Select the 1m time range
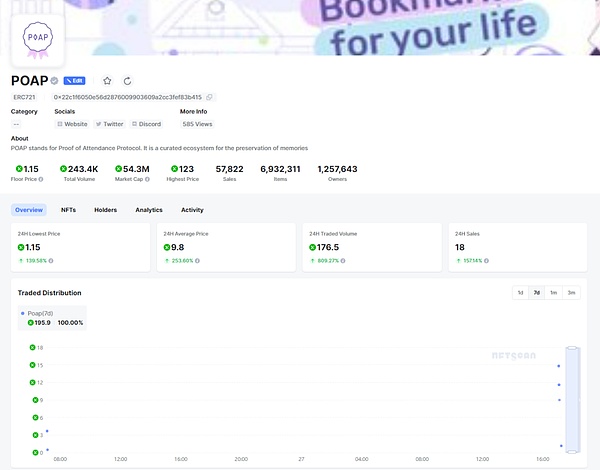 (x=553, y=292)
